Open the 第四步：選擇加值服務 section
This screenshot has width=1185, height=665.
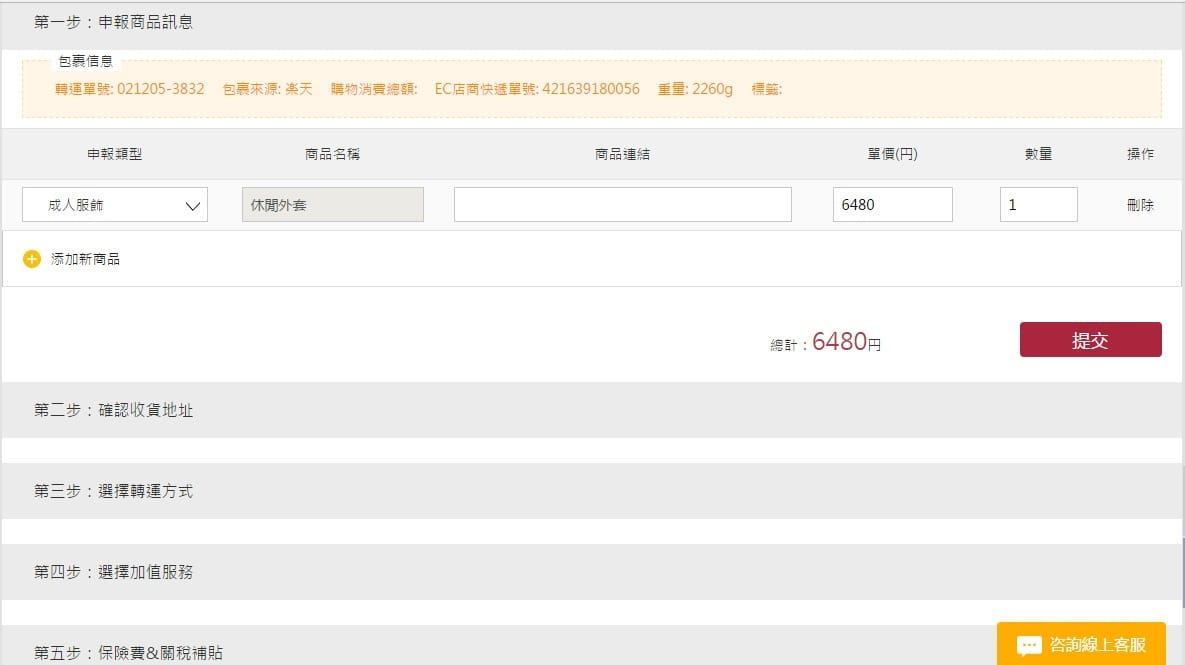tap(114, 572)
